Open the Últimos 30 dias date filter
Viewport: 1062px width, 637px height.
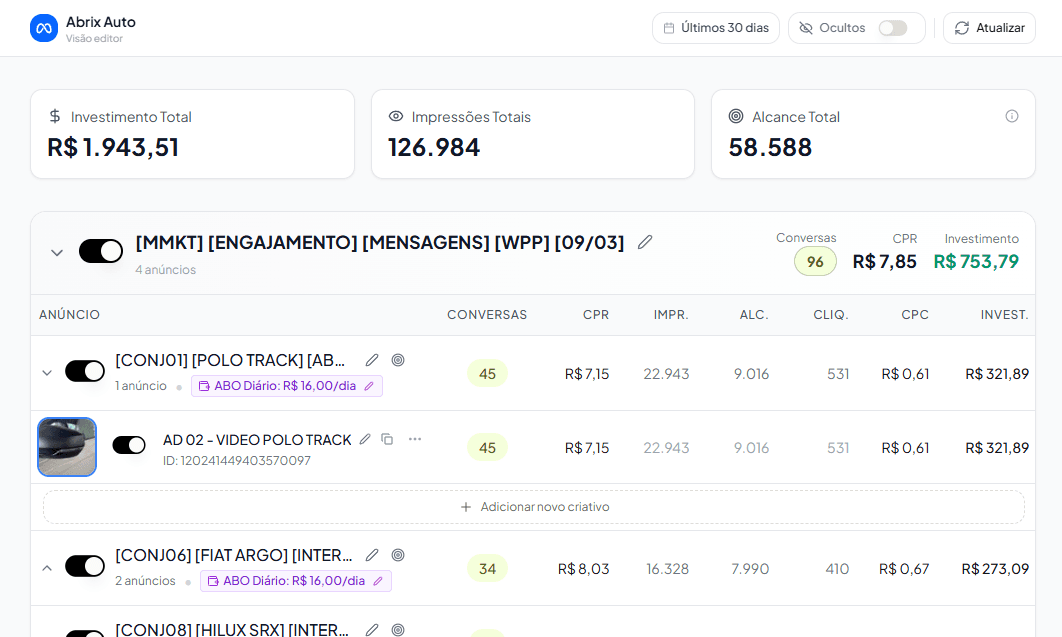716,28
